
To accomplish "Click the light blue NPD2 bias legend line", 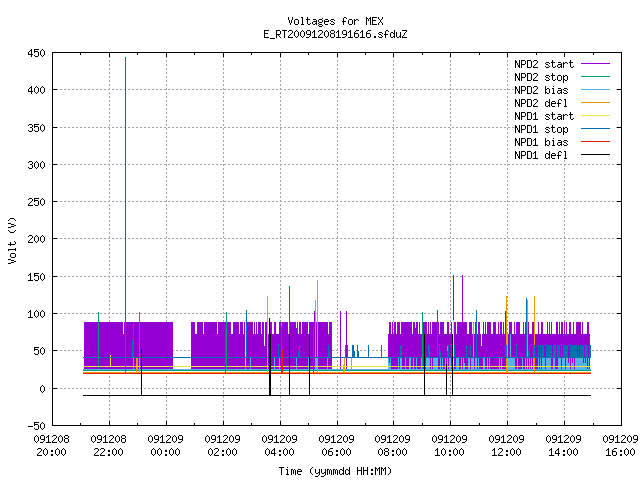I will (x=596, y=90).
